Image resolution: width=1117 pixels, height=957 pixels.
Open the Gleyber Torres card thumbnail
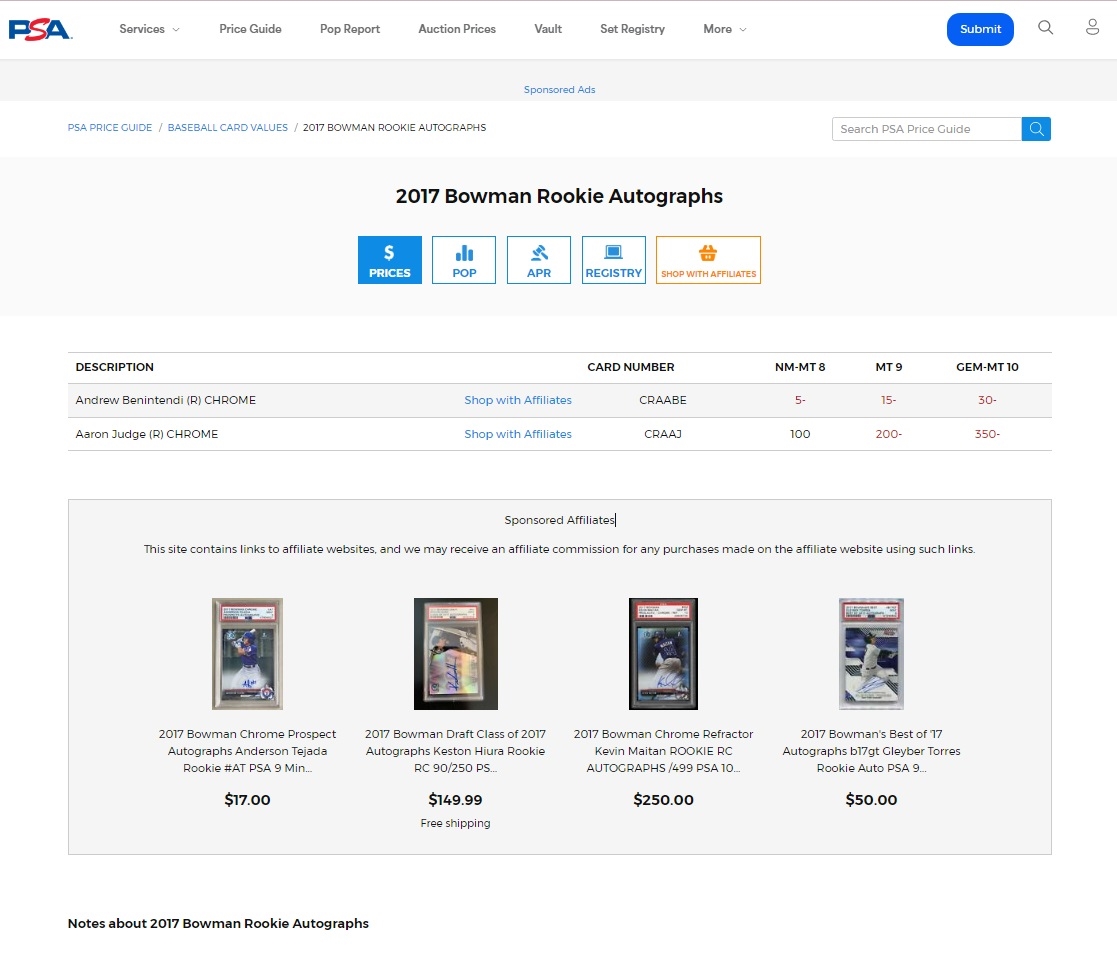click(871, 654)
